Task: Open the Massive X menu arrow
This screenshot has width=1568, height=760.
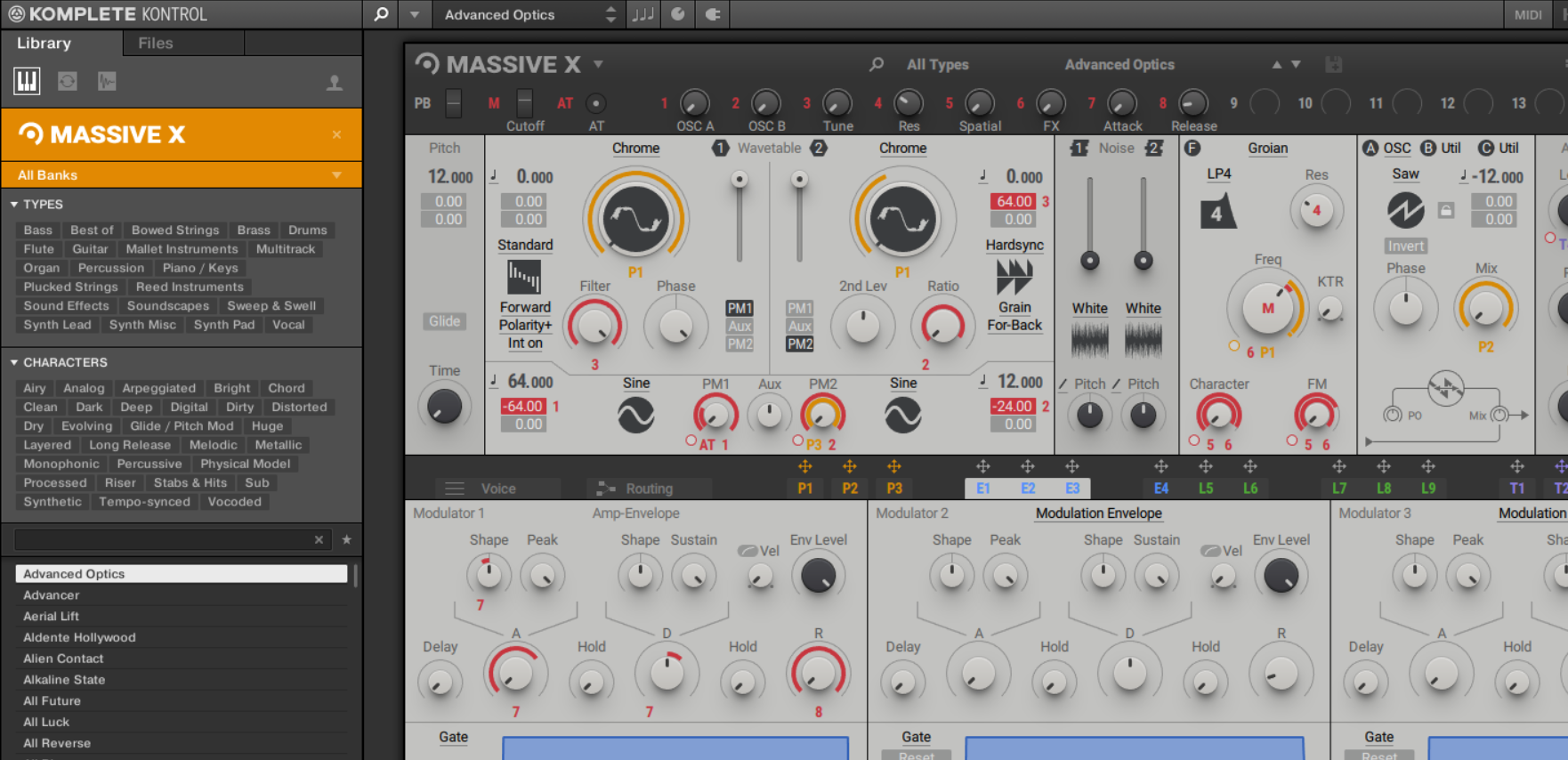Action: click(x=599, y=64)
